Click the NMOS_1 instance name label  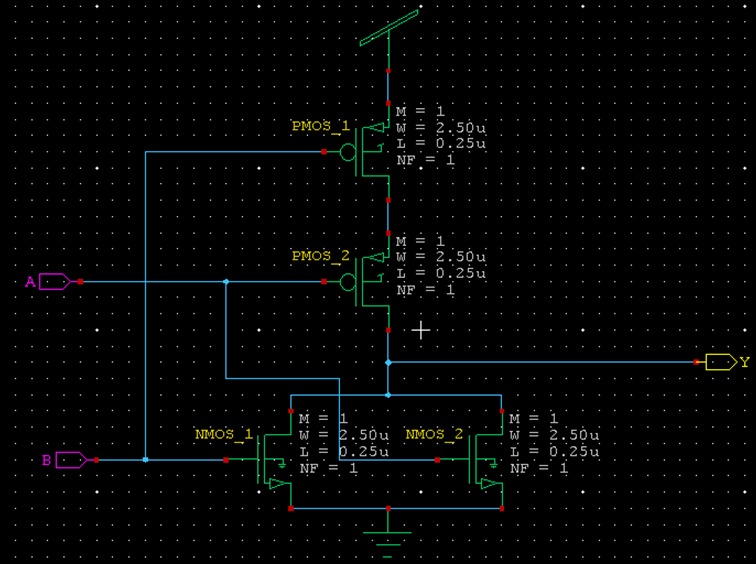click(x=224, y=434)
